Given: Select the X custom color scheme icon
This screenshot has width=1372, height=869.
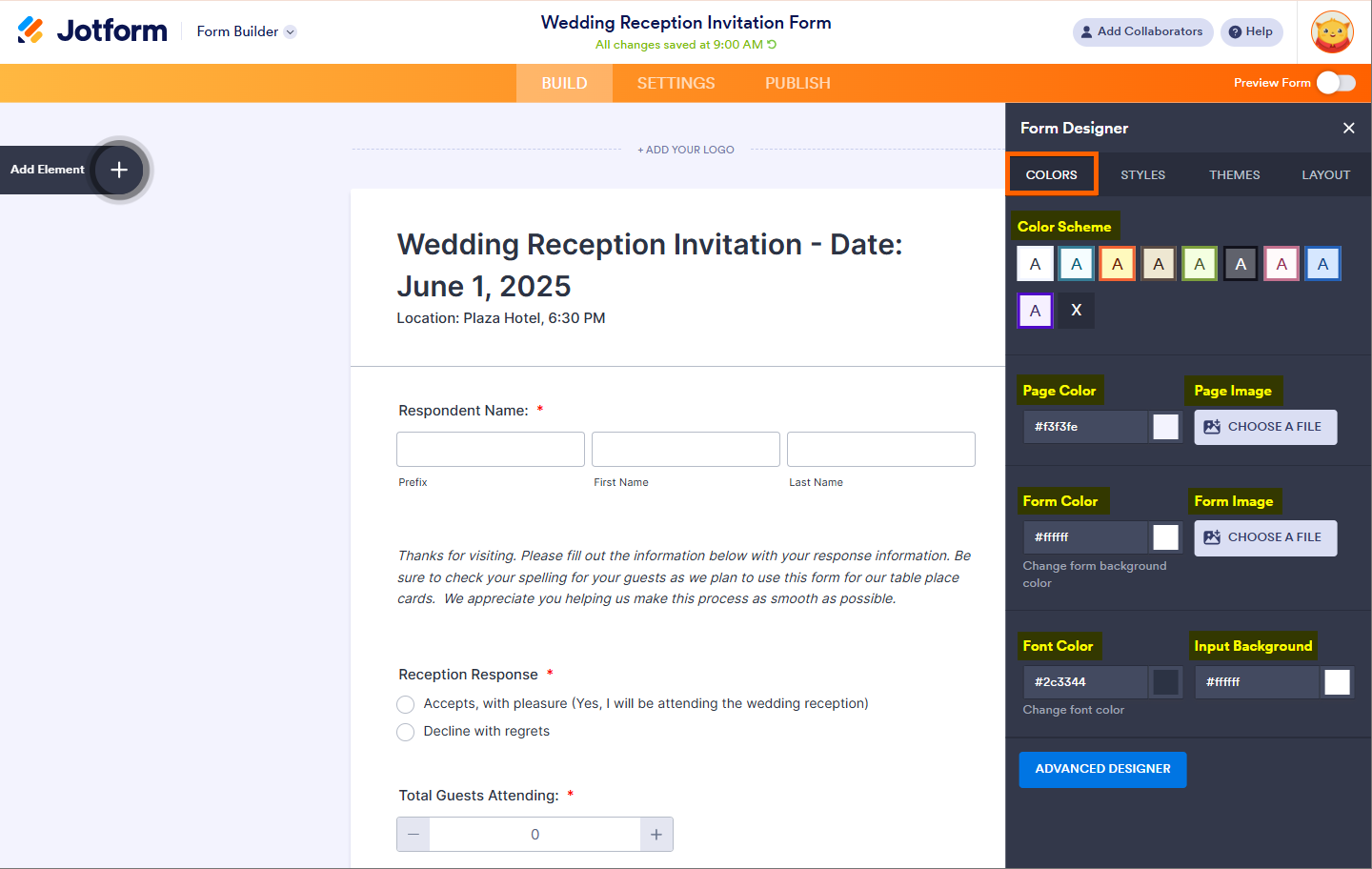Looking at the screenshot, I should (x=1076, y=311).
